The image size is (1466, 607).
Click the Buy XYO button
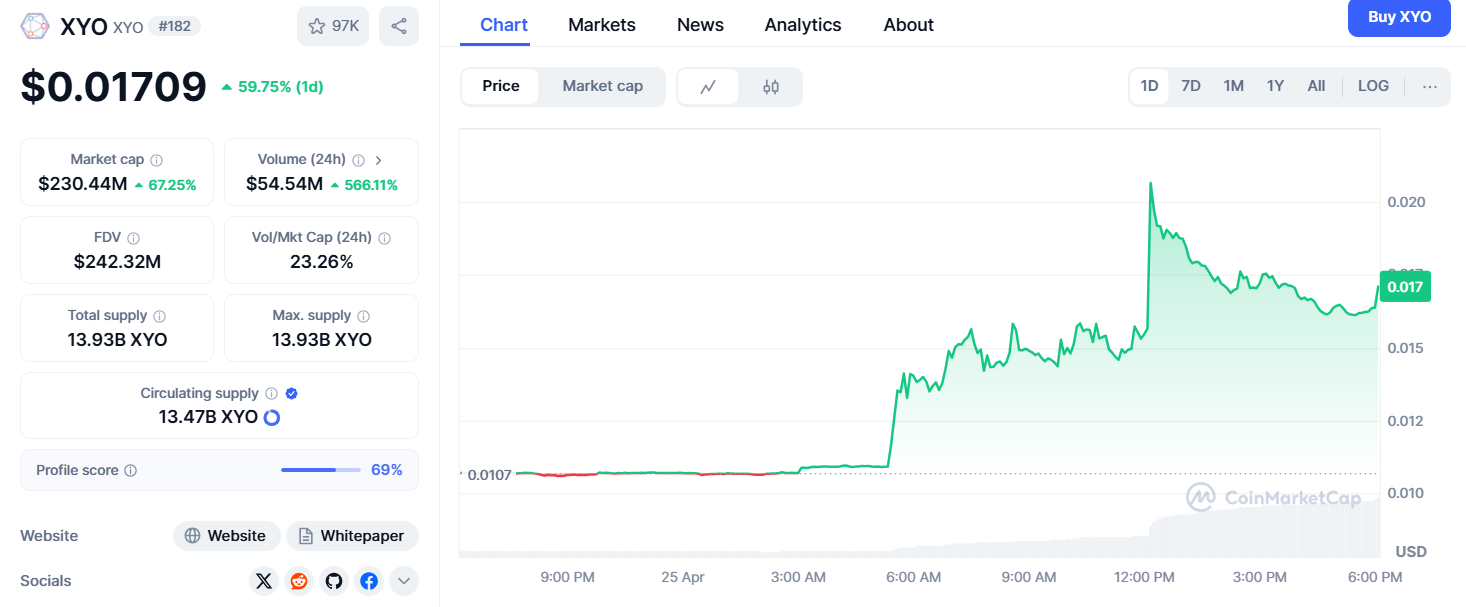coord(1399,17)
